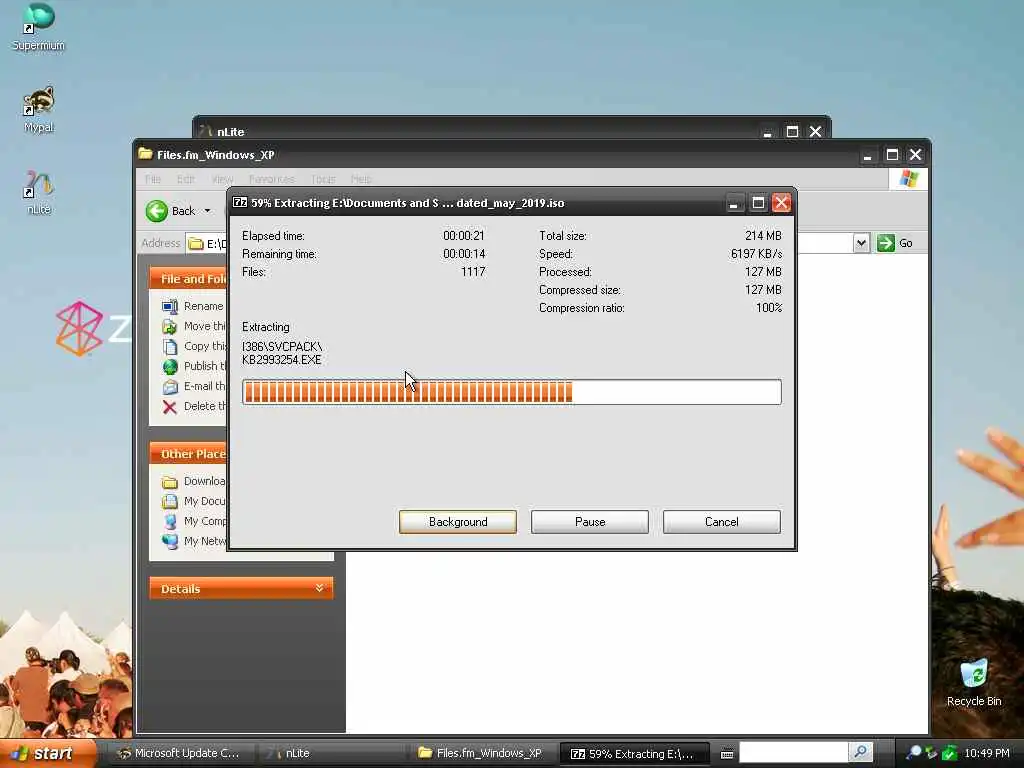This screenshot has height=768, width=1024.
Task: Click the taskbar clock showing 10:49 PM
Action: tap(987, 753)
